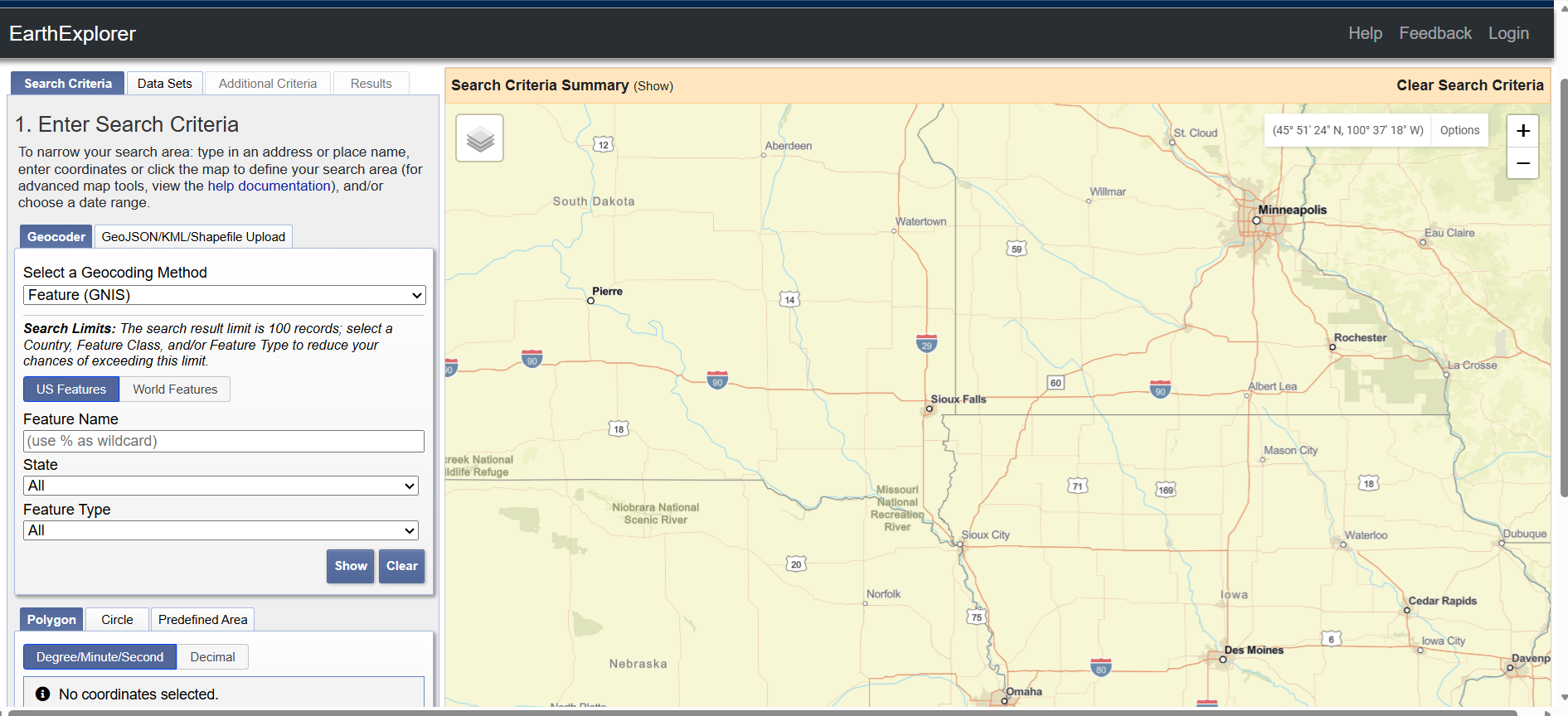Viewport: 1568px width, 716px height.
Task: Select US Features toggle
Action: click(x=71, y=389)
